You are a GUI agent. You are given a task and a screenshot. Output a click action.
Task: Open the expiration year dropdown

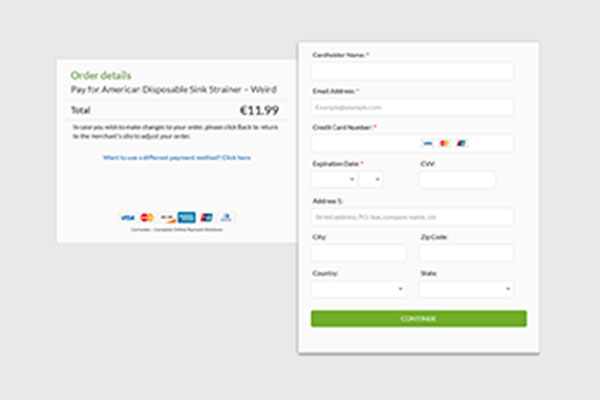[x=371, y=180]
